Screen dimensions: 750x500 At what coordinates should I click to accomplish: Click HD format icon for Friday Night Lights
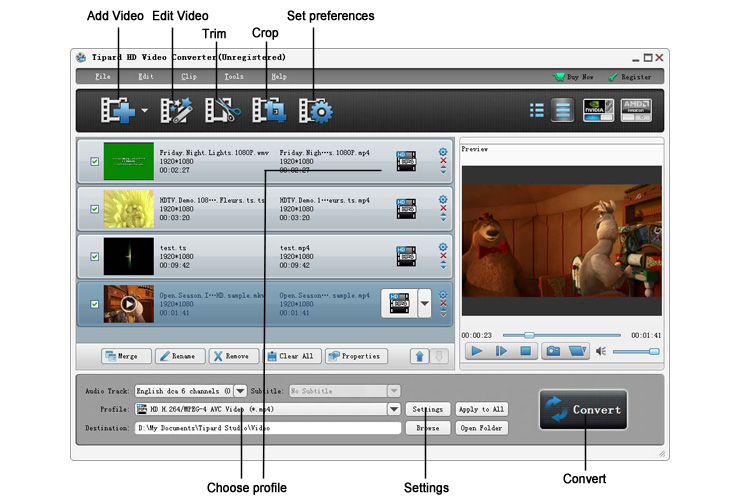click(406, 161)
